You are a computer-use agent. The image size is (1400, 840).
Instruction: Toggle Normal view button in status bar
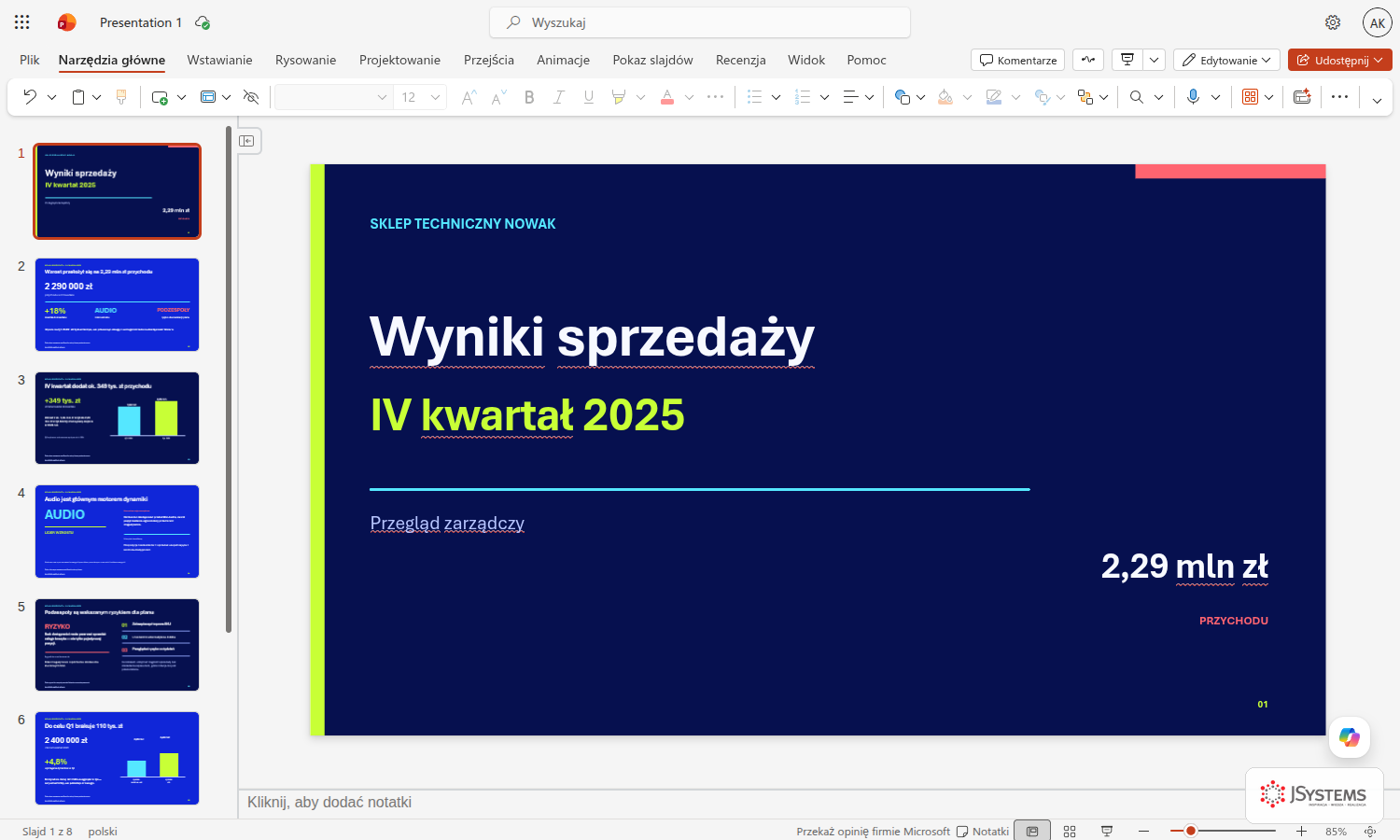click(1032, 831)
